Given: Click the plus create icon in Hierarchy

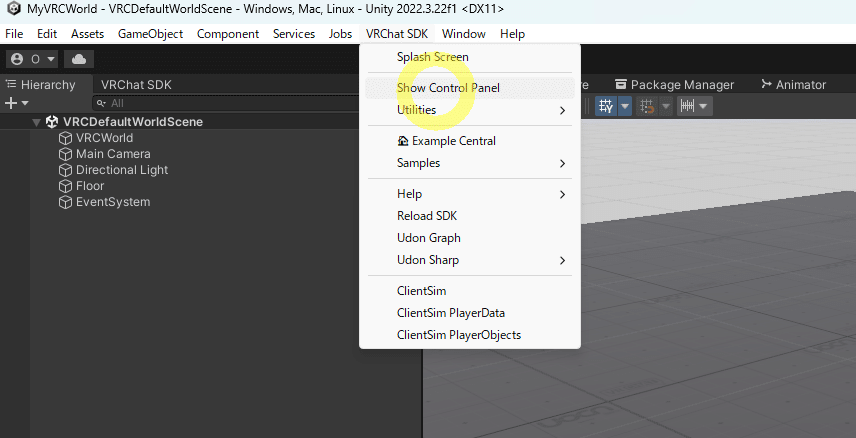Looking at the screenshot, I should pos(10,103).
